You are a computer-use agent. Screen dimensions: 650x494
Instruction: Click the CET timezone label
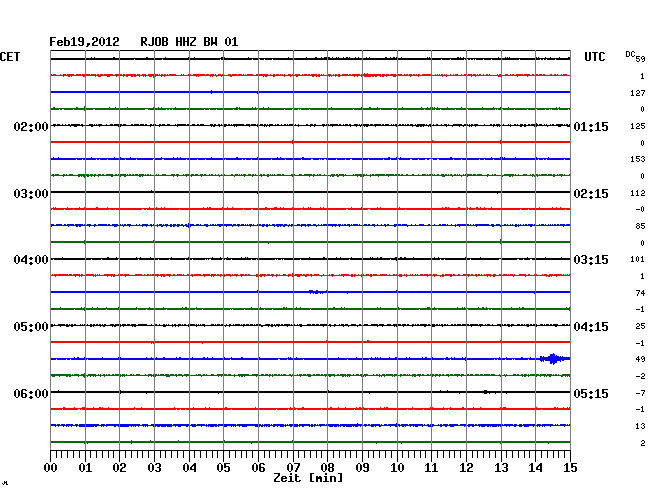point(10,57)
